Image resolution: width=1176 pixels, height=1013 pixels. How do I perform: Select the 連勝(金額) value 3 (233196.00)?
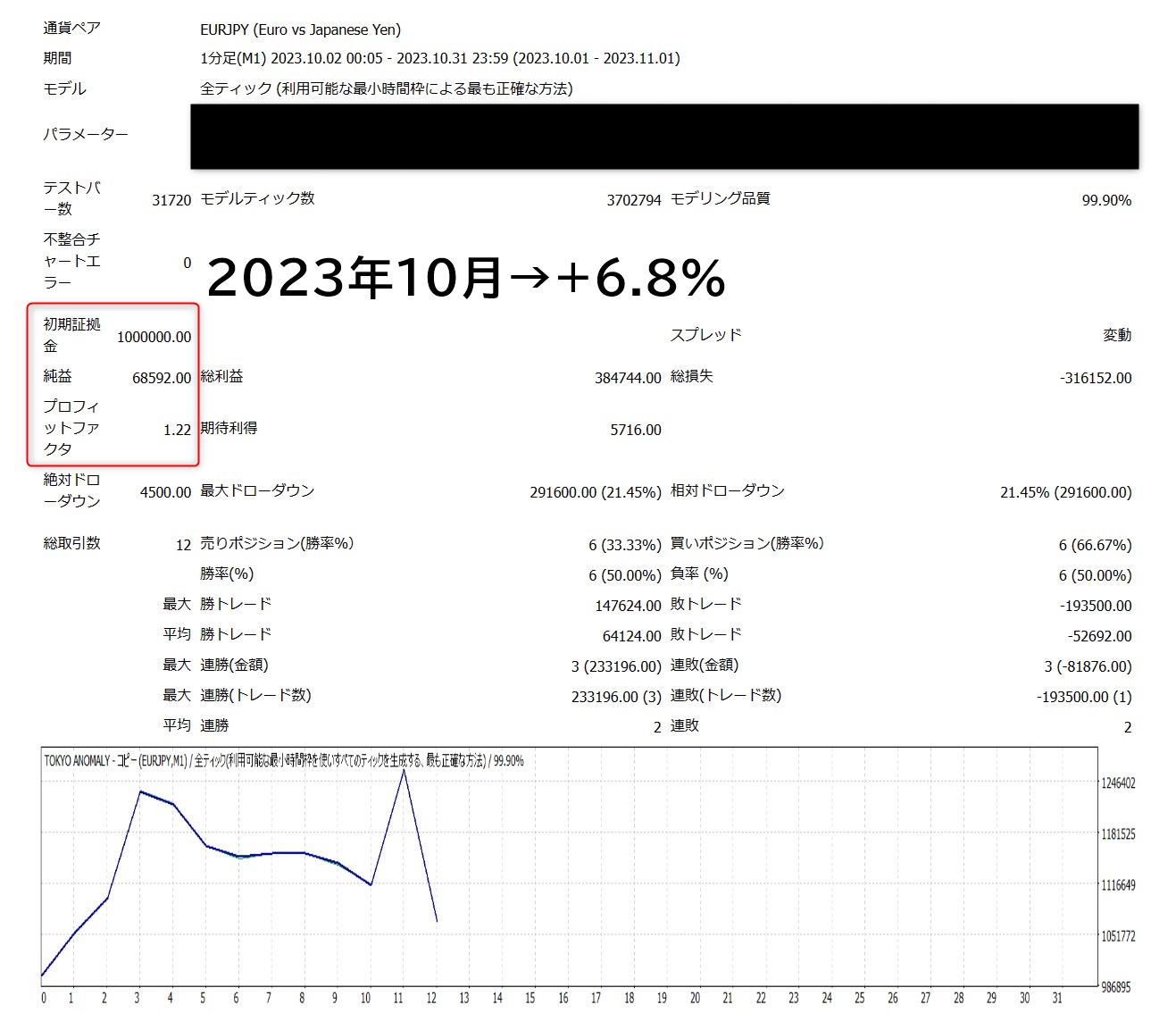616,666
